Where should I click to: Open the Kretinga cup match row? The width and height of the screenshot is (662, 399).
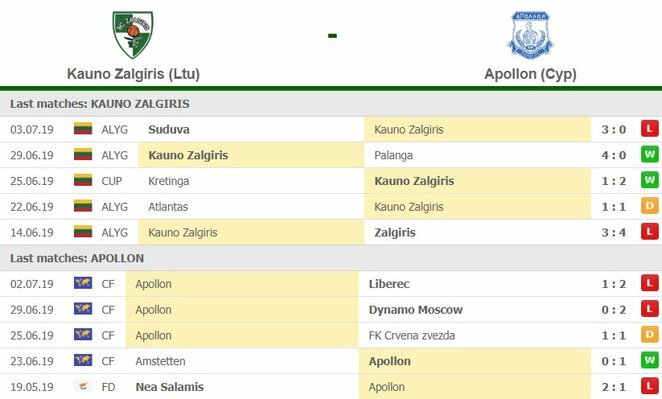[x=331, y=181]
